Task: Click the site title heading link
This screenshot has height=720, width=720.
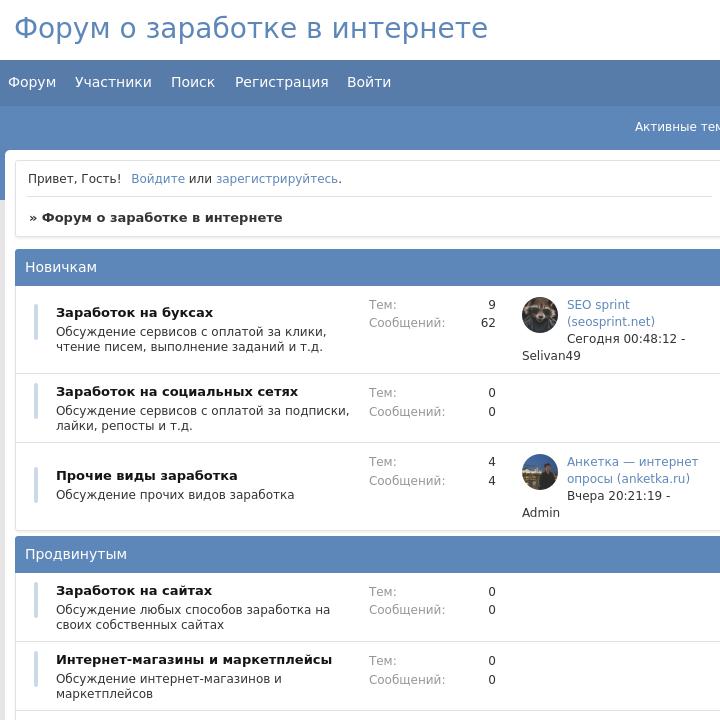Action: [x=251, y=28]
